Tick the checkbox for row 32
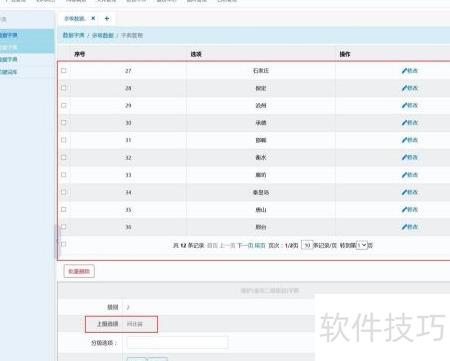 tap(64, 157)
